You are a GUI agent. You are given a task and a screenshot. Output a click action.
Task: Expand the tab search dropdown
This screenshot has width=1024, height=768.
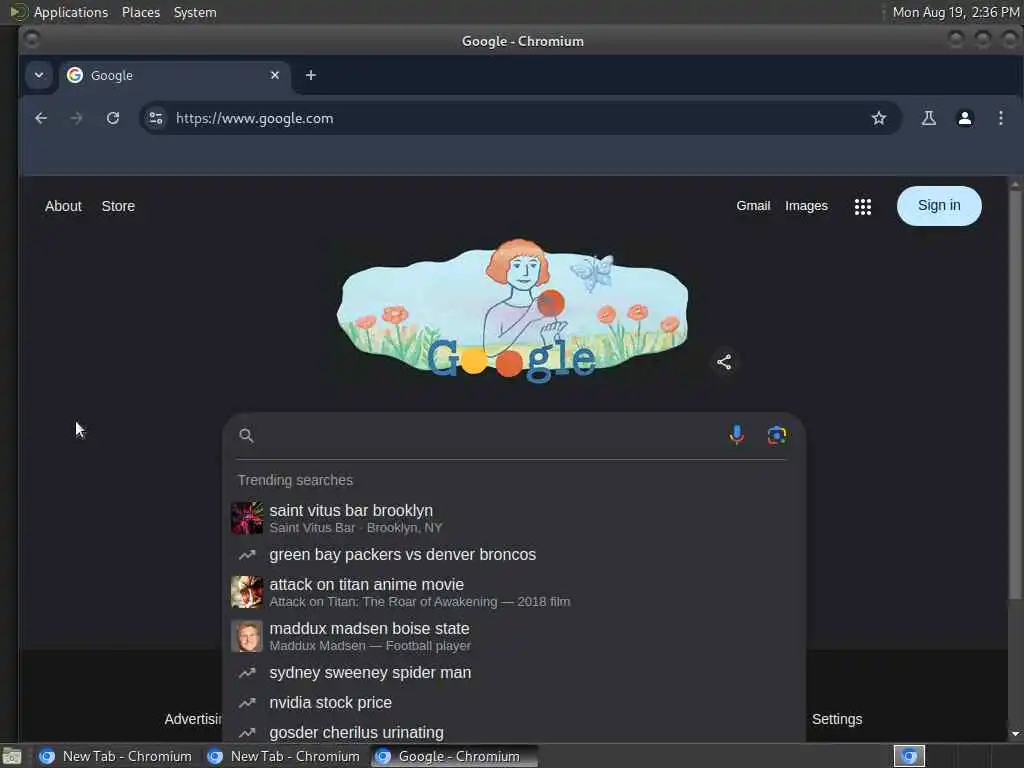click(39, 75)
